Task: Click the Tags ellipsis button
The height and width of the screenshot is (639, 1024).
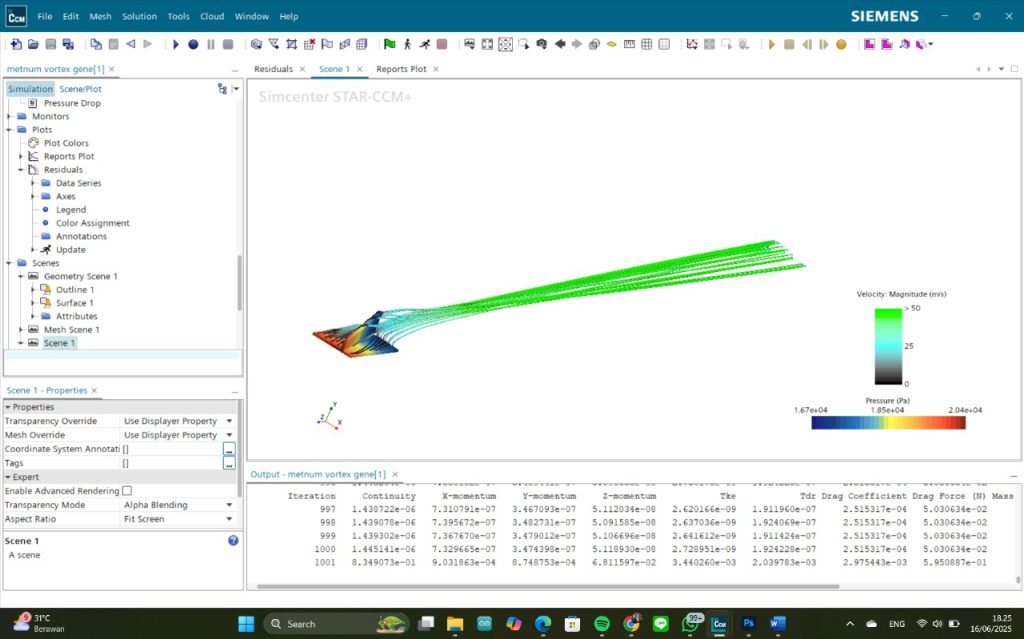Action: pos(229,463)
